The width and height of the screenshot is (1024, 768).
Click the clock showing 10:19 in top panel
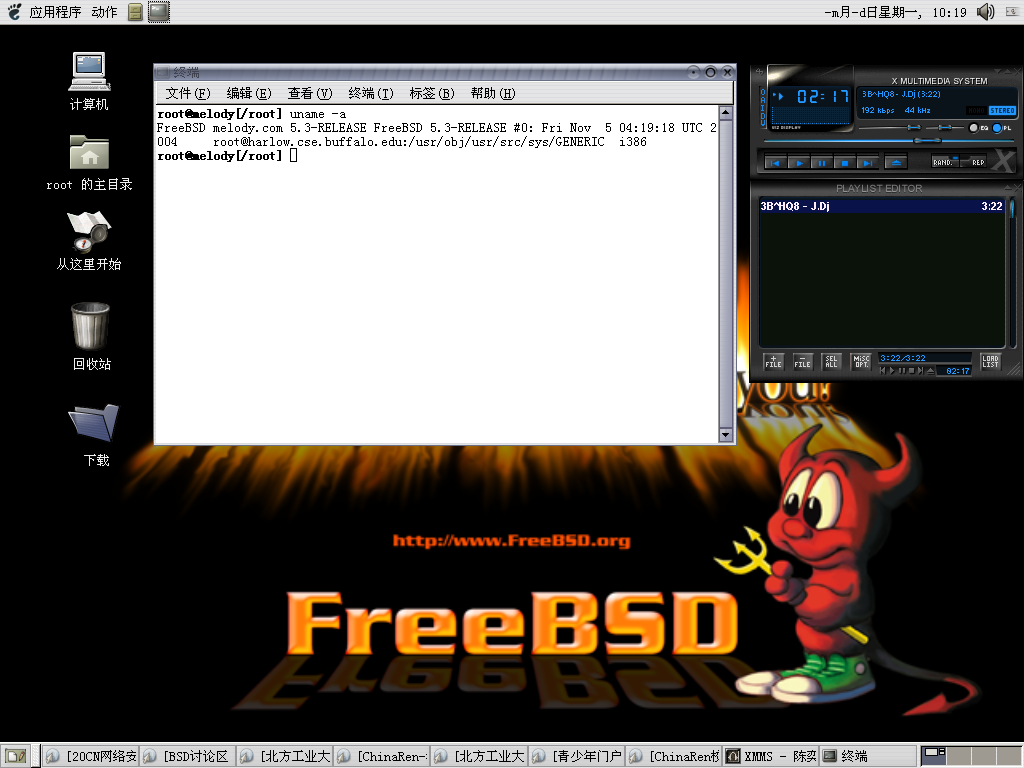pyautogui.click(x=895, y=12)
